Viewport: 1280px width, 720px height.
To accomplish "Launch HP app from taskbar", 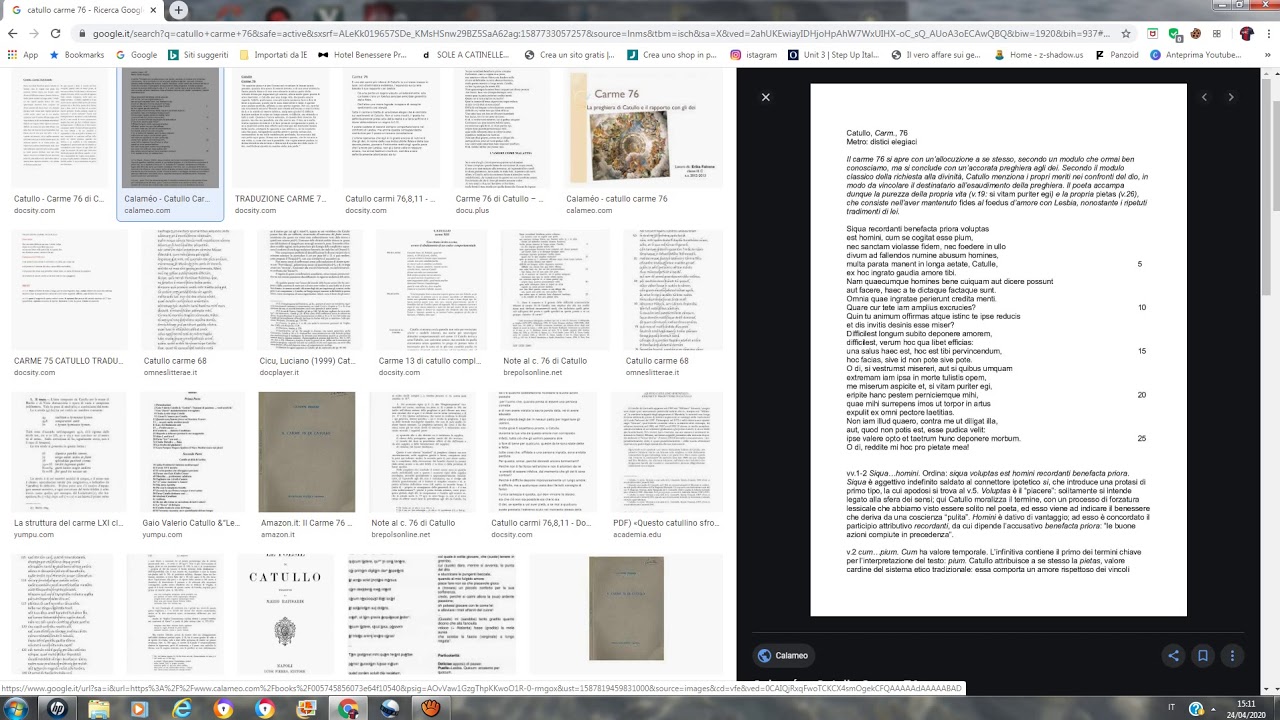I will 57,708.
